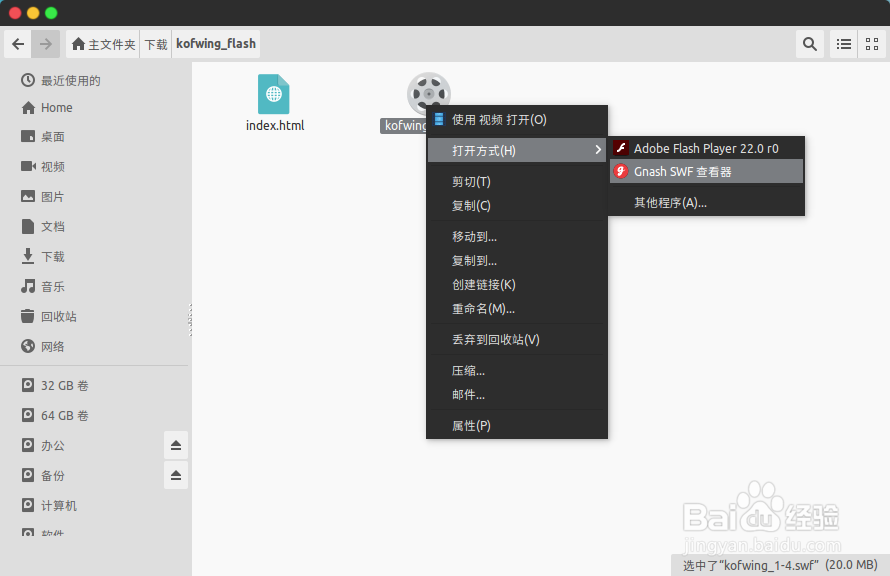Eject the 办公 volume
This screenshot has width=890, height=576.
tap(175, 445)
